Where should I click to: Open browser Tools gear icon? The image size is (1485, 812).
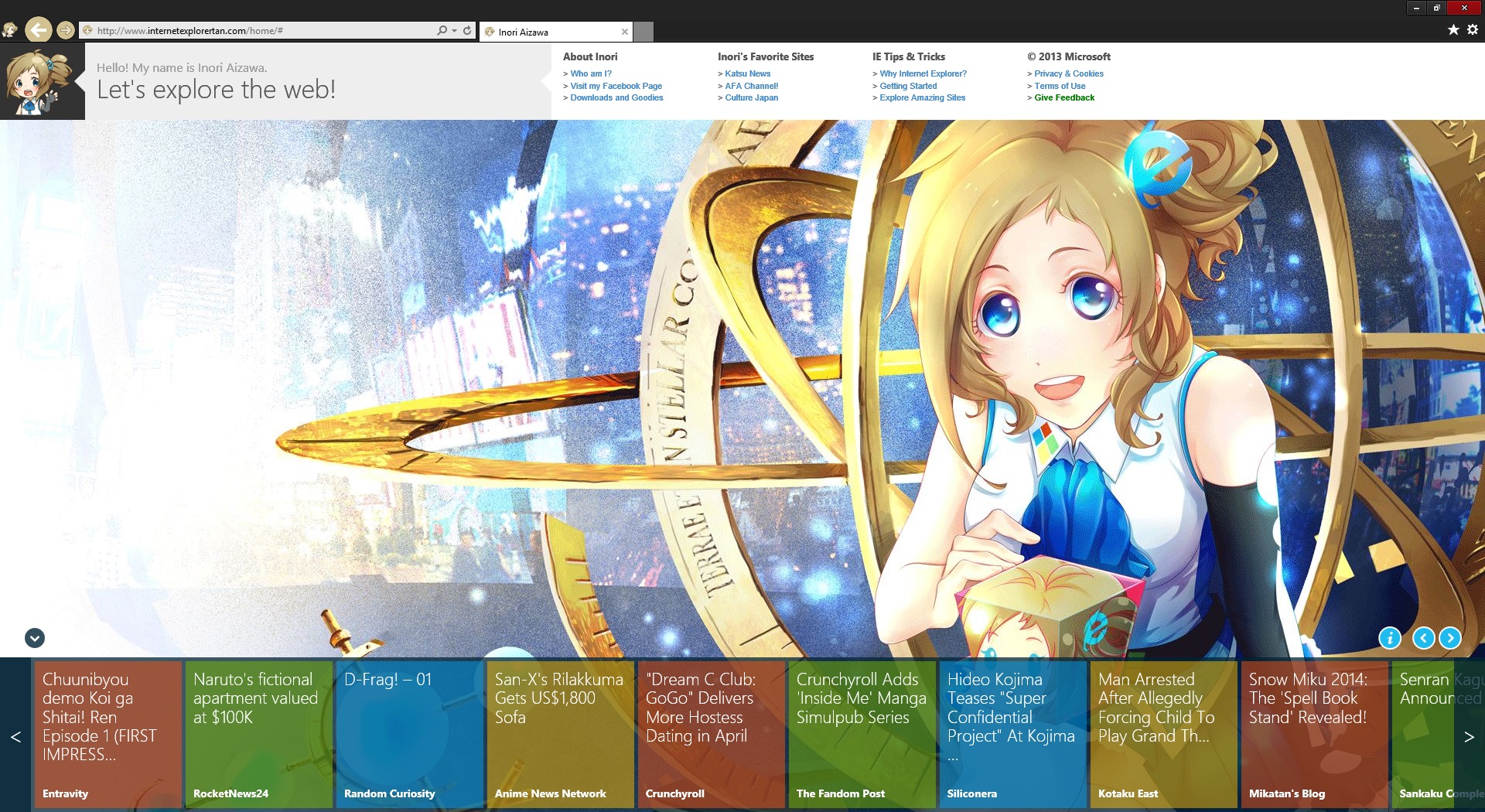(1473, 29)
